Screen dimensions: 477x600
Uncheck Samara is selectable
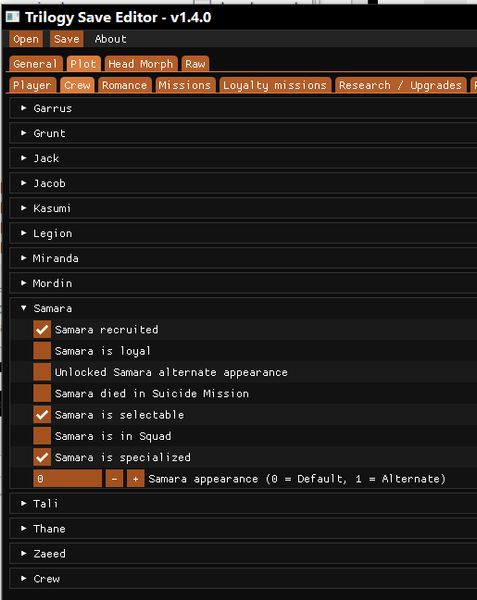pos(42,415)
